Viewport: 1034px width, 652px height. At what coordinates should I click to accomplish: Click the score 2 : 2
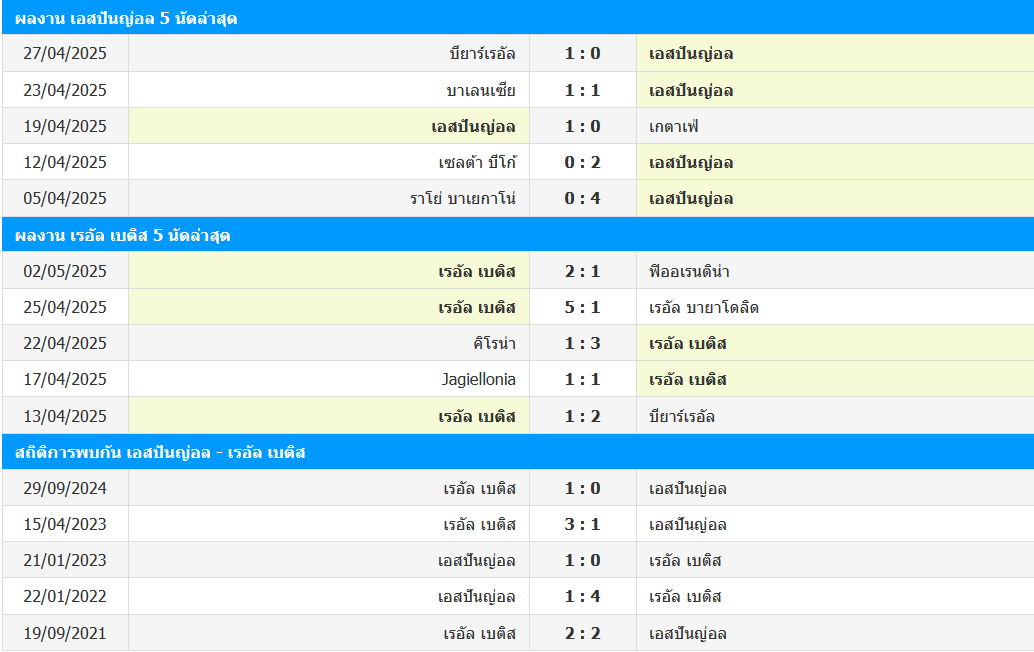click(x=582, y=634)
